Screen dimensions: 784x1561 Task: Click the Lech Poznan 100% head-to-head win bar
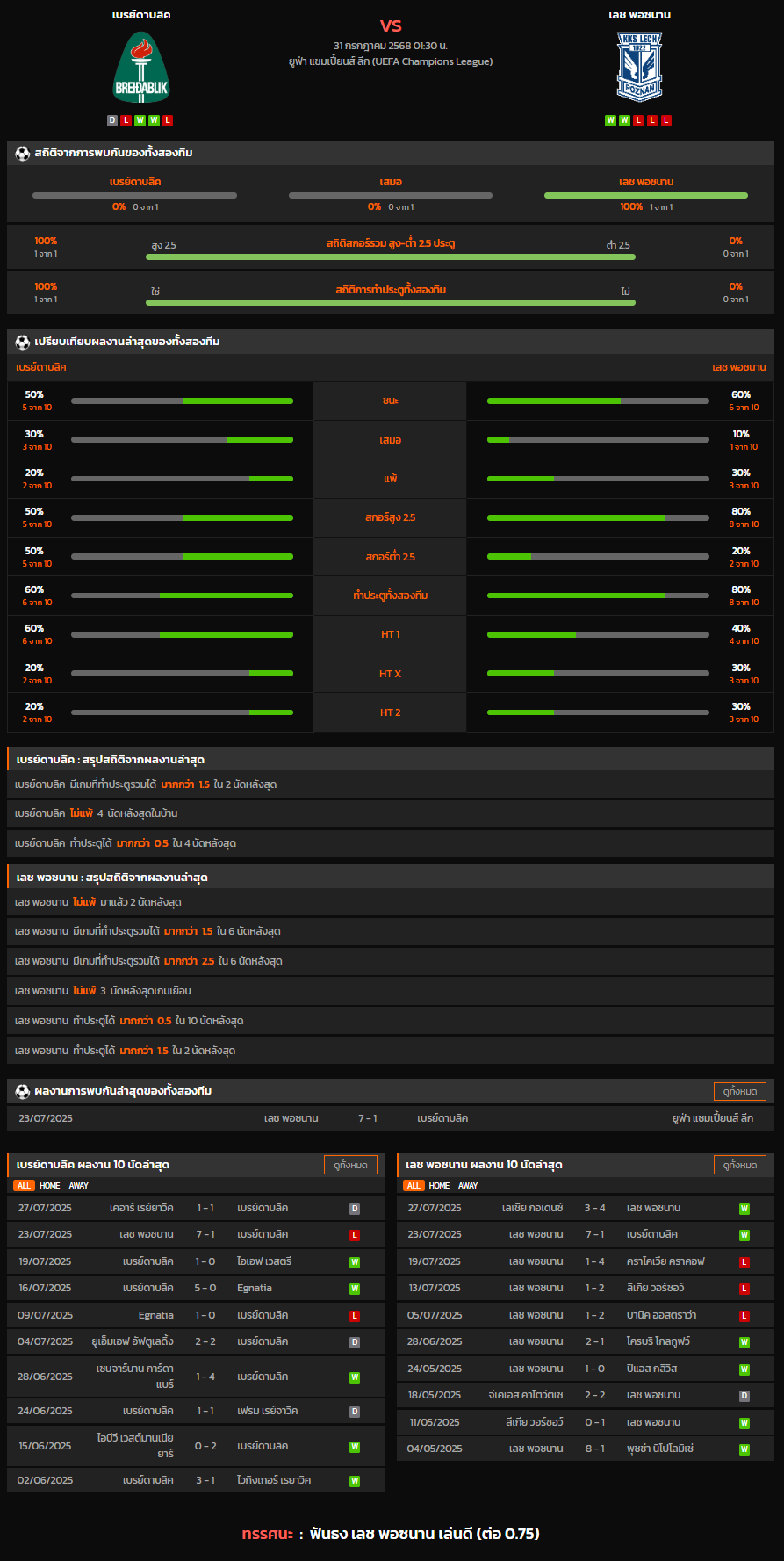(x=646, y=195)
